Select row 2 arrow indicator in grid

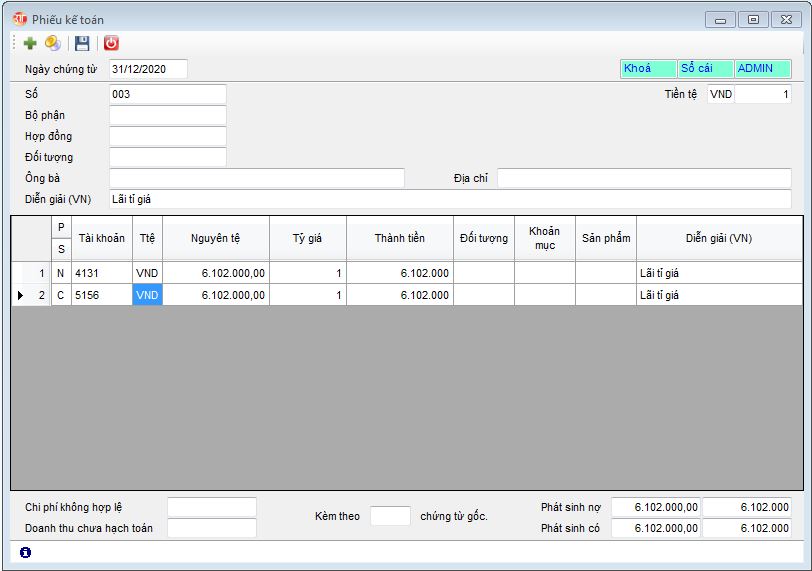pos(21,296)
